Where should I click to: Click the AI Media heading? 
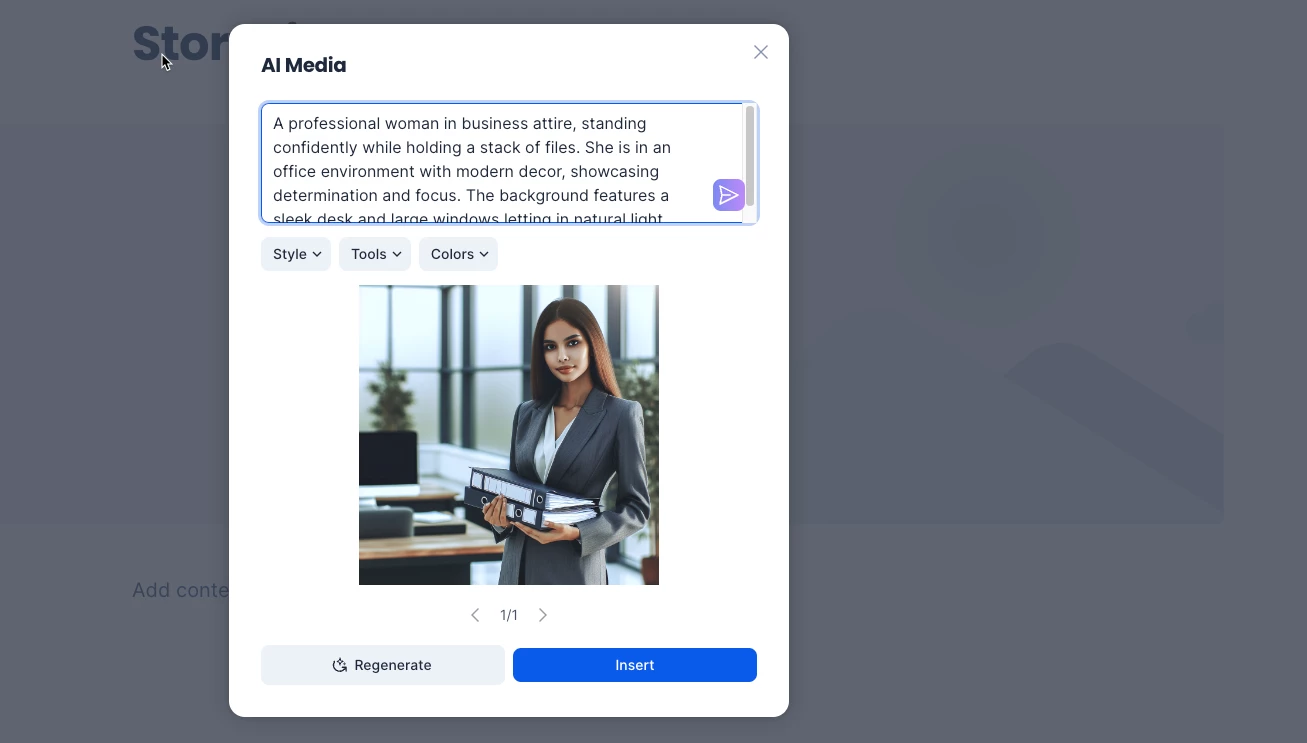(x=304, y=65)
